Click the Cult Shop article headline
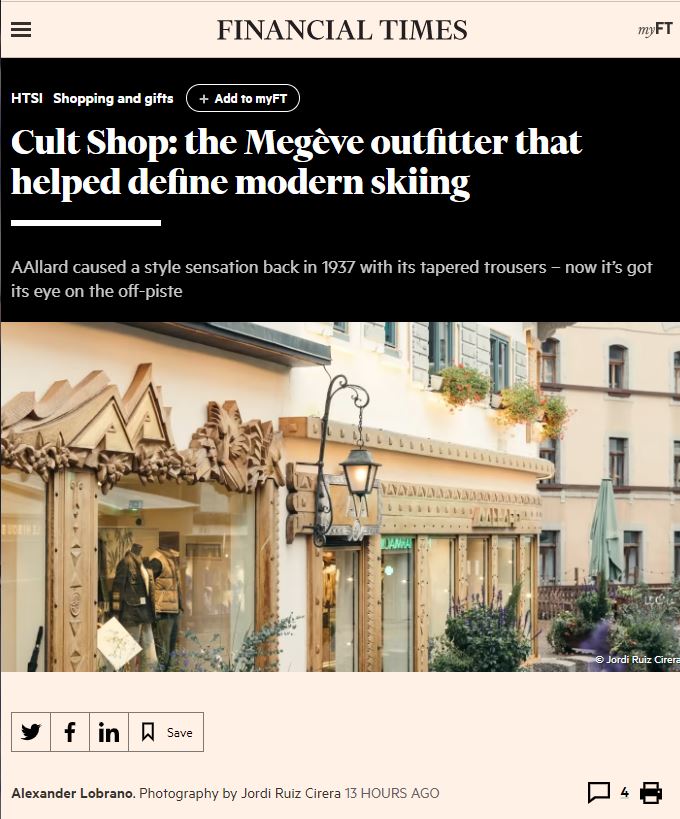 [x=296, y=162]
